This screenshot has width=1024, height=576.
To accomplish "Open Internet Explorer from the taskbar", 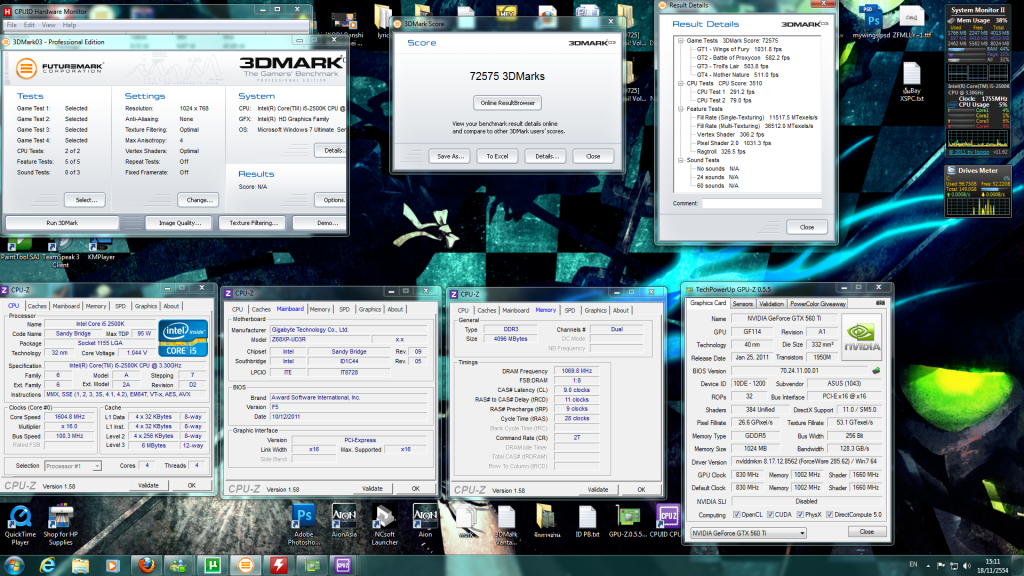I will [x=47, y=565].
